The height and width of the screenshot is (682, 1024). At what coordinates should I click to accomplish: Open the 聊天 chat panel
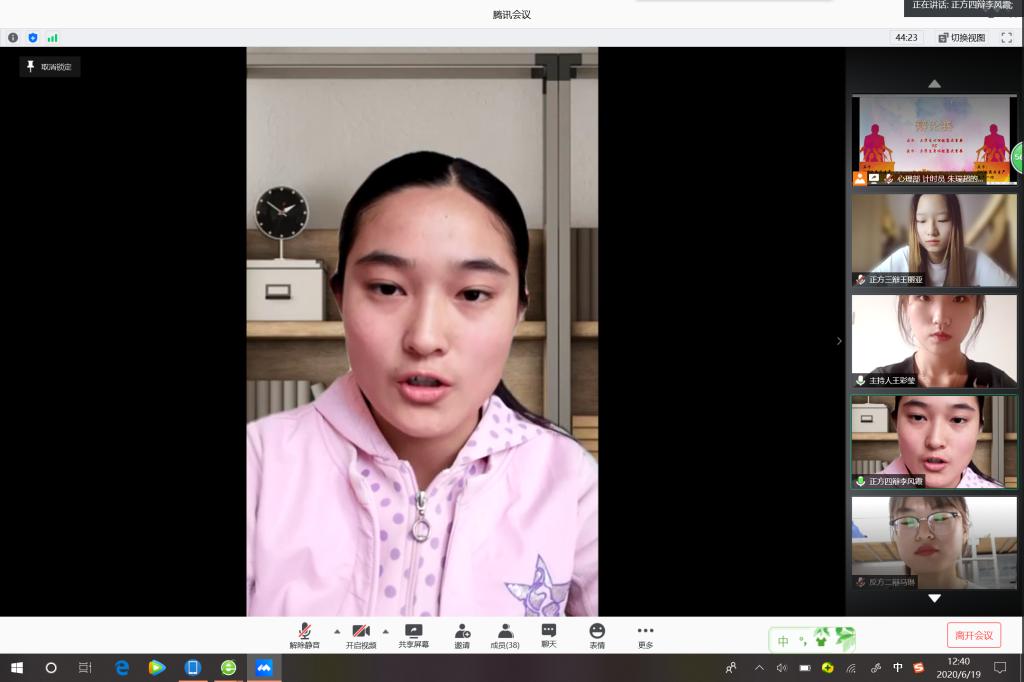[x=549, y=635]
